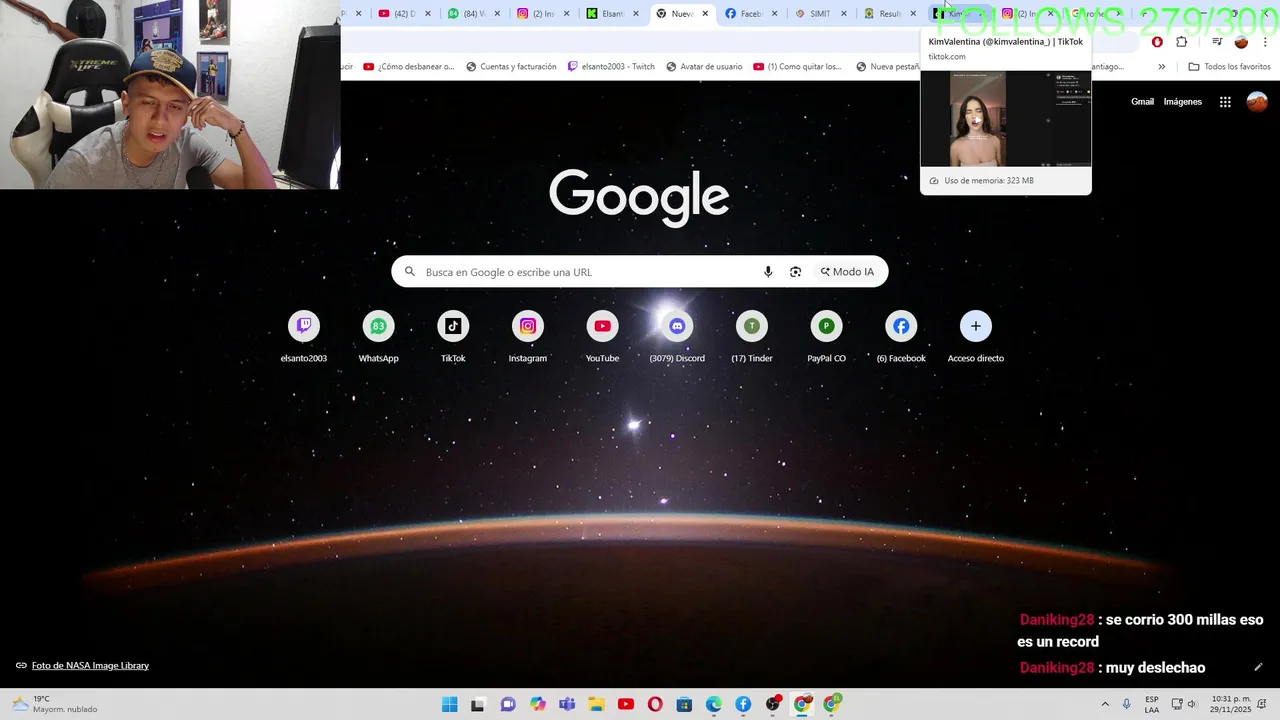Open the YouTube shortcut tile
Image resolution: width=1280 pixels, height=720 pixels.
pos(602,337)
